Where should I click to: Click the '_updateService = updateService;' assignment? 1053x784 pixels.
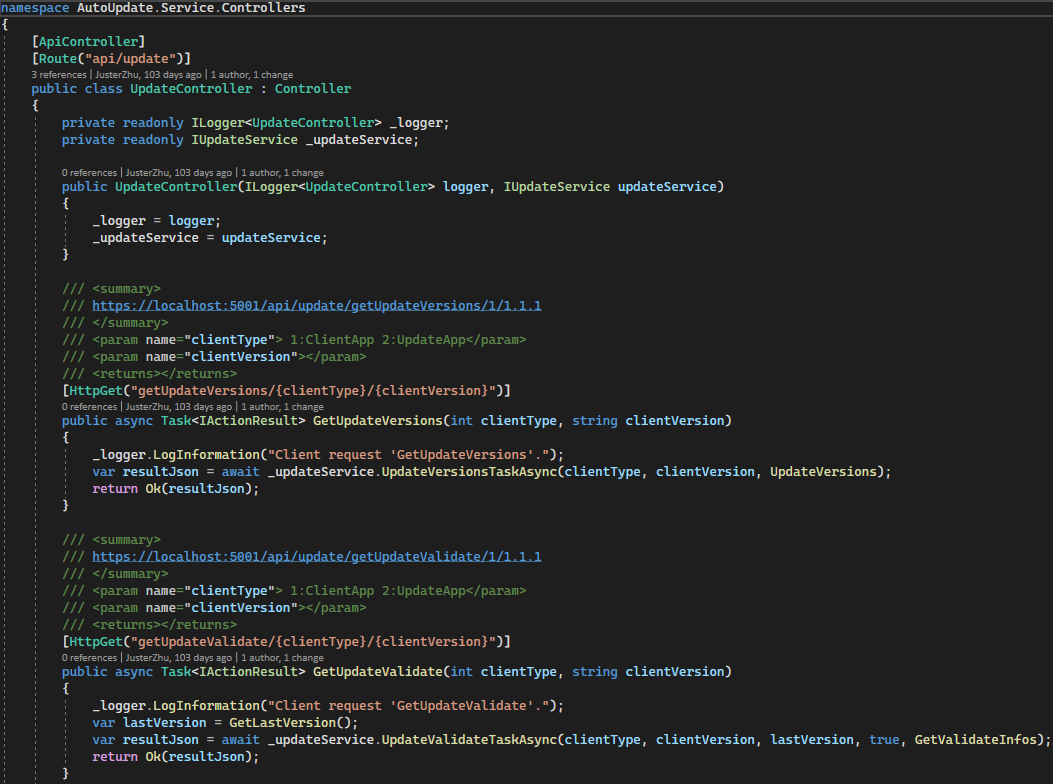tap(210, 238)
